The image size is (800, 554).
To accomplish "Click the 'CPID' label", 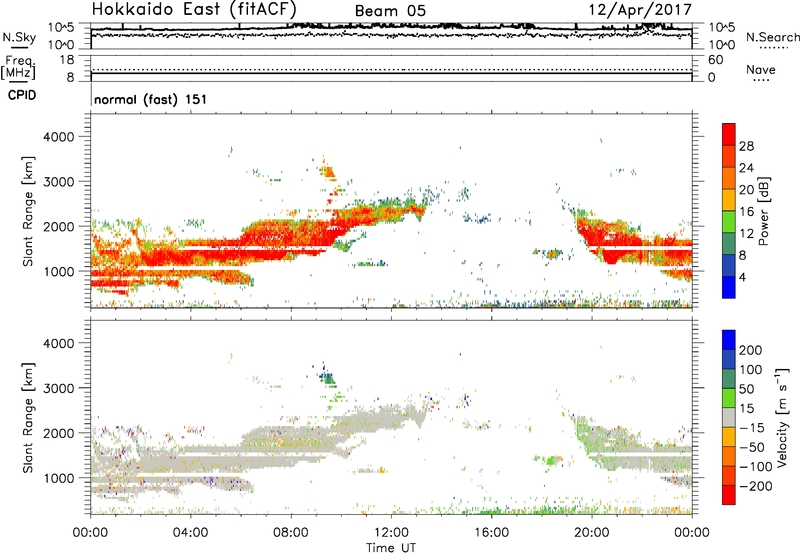I will click(x=22, y=95).
